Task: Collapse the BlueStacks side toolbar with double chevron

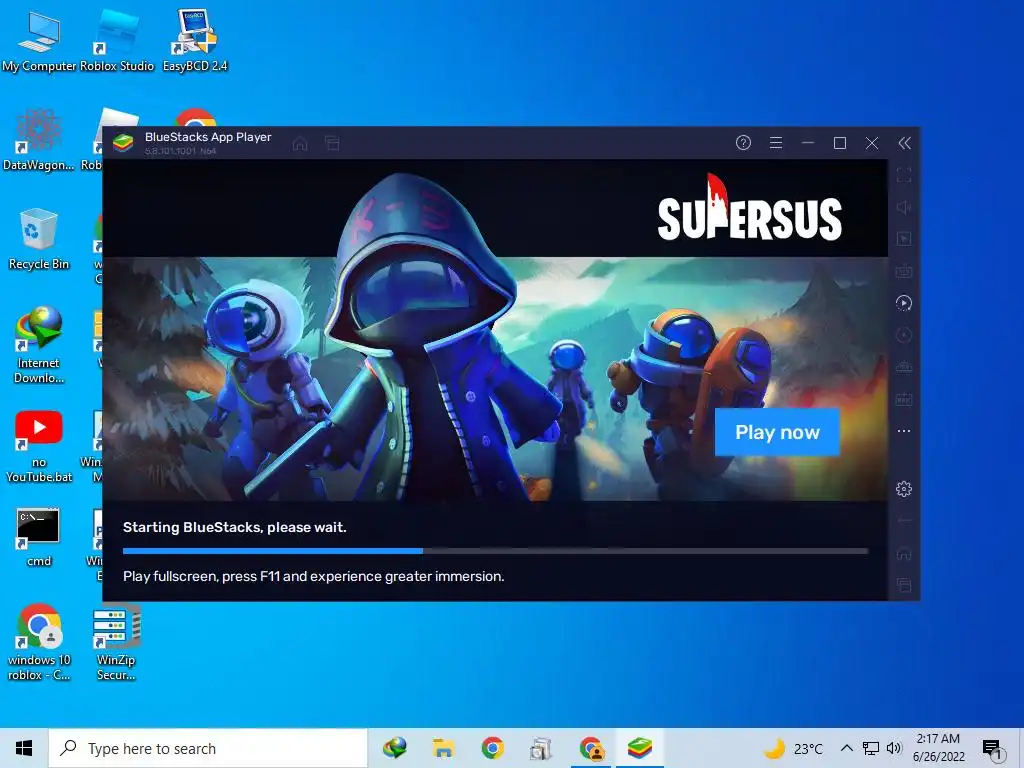Action: [x=904, y=143]
